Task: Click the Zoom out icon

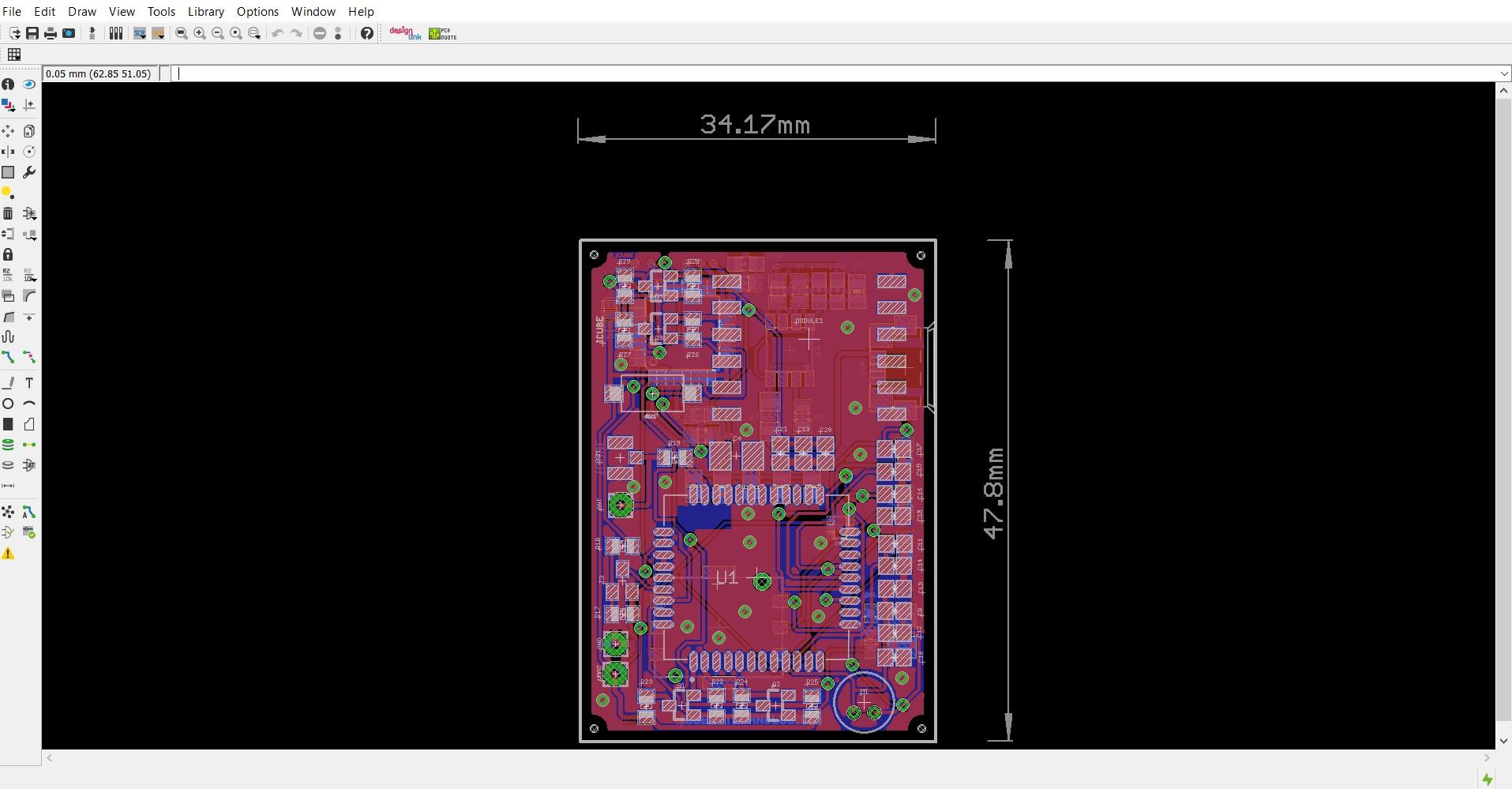Action: pyautogui.click(x=217, y=33)
